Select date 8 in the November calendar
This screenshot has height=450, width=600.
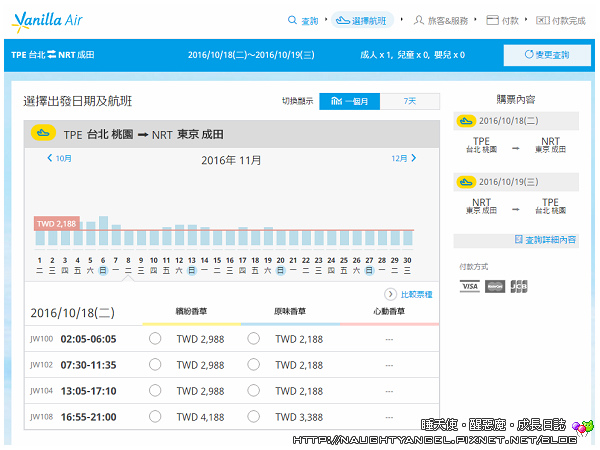click(129, 265)
